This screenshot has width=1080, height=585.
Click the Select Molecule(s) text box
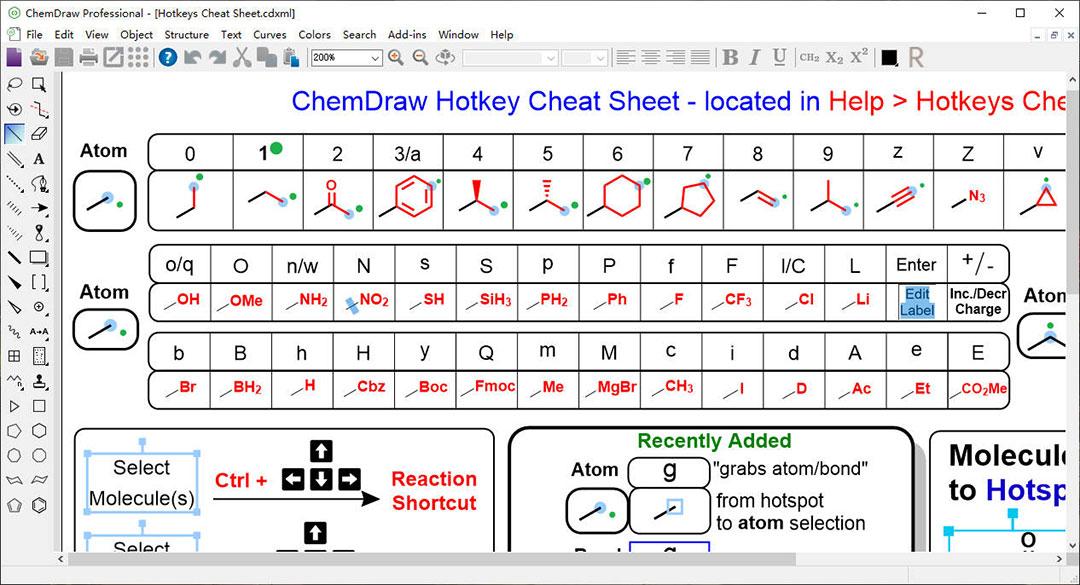point(142,482)
